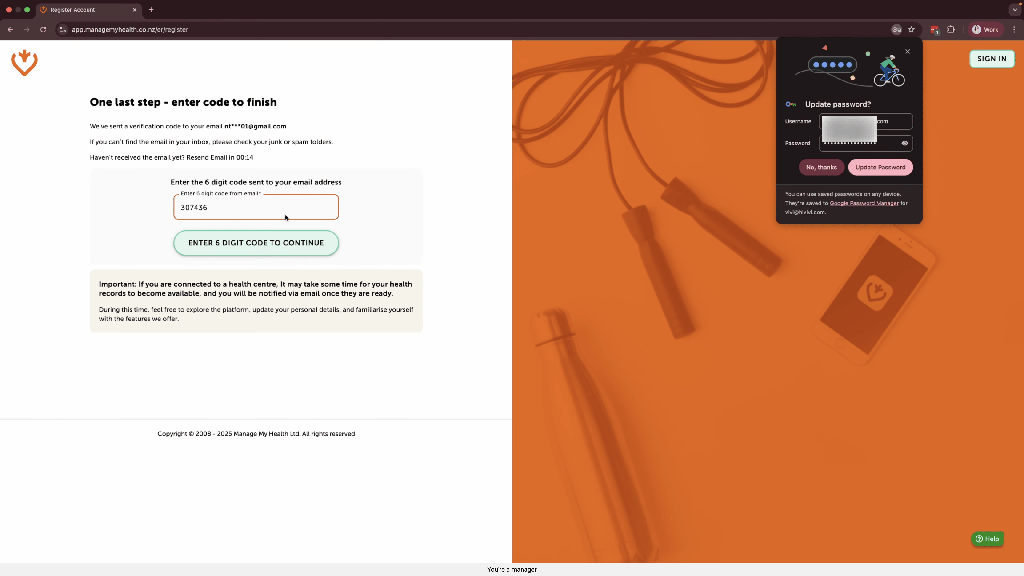Click the Update Password button
Image resolution: width=1024 pixels, height=576 pixels.
pyautogui.click(x=880, y=167)
